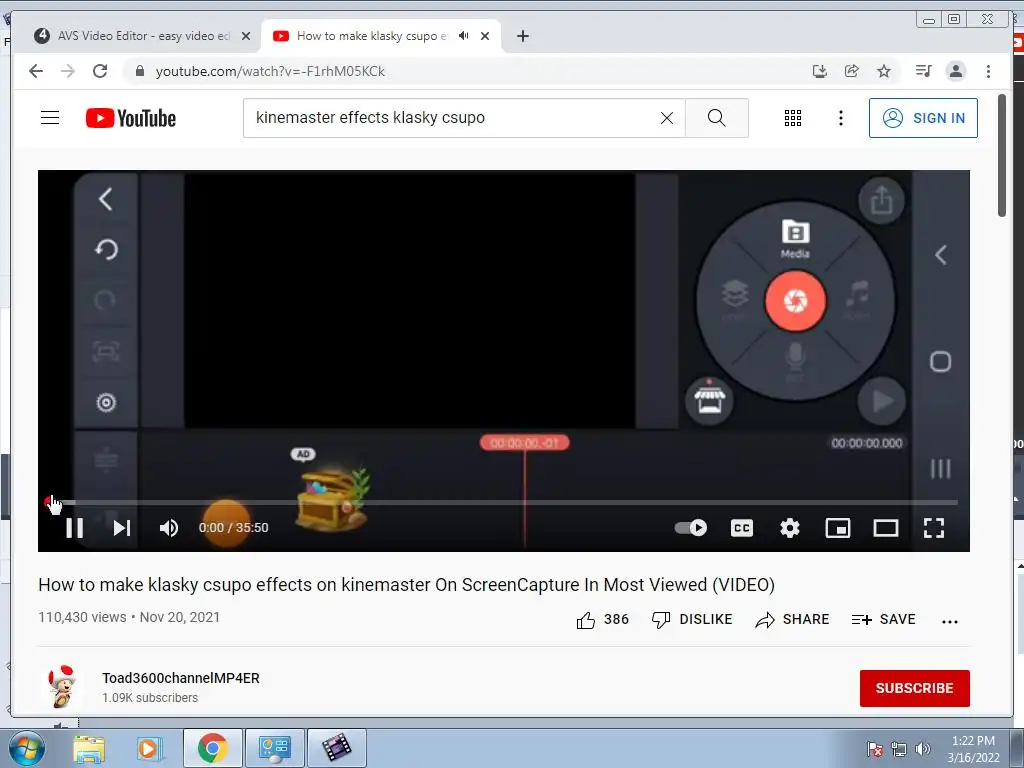The height and width of the screenshot is (768, 1024).
Task: Open YouTube hamburger guide menu
Action: tap(50, 118)
